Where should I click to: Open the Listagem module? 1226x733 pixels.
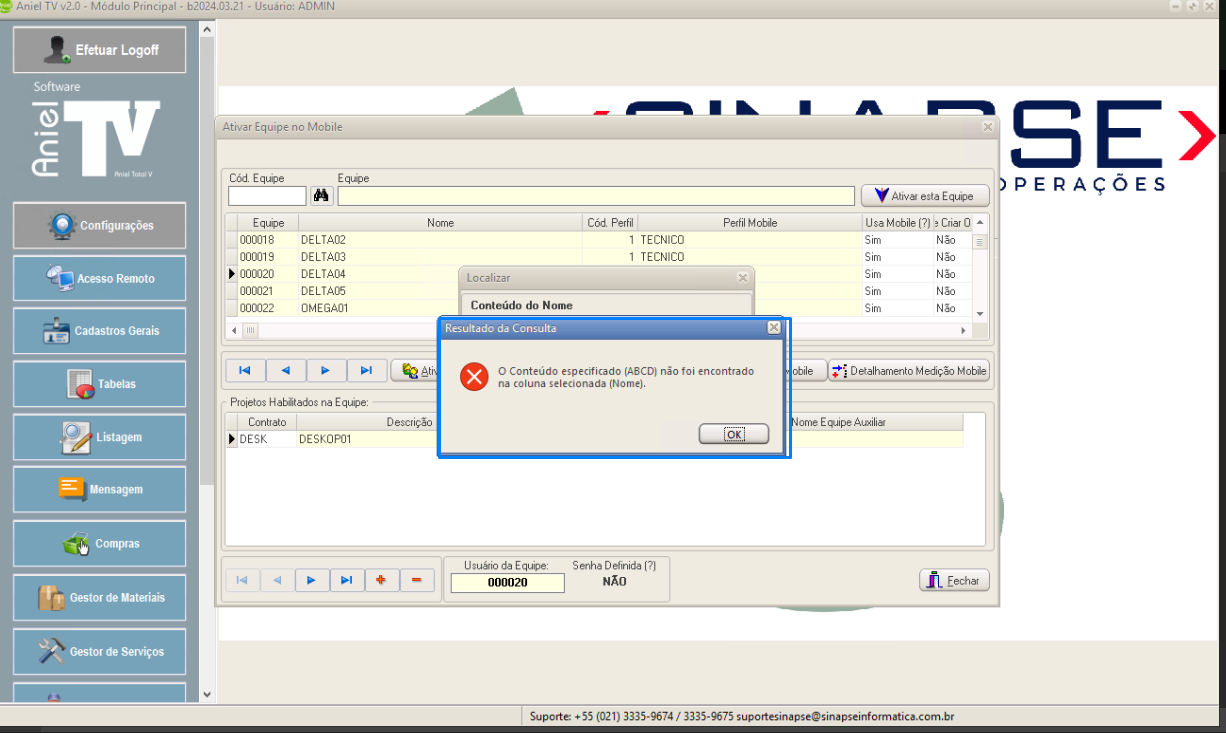click(x=99, y=437)
